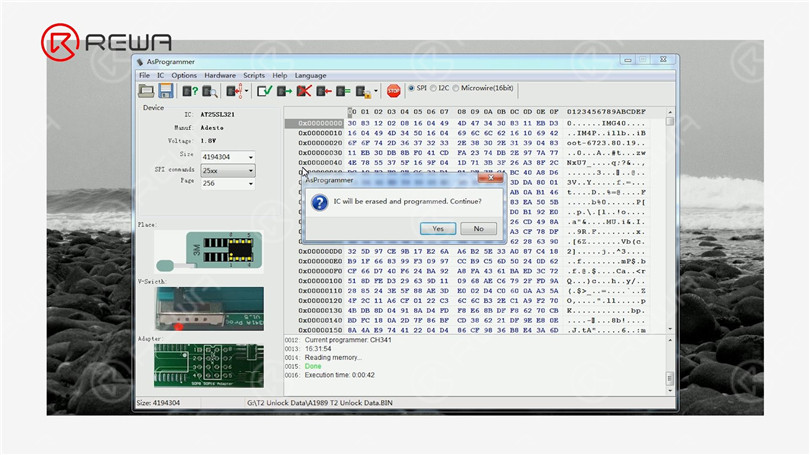Click the unprotect IC icon with padlock
This screenshot has width=810, height=455.
[x=363, y=92]
